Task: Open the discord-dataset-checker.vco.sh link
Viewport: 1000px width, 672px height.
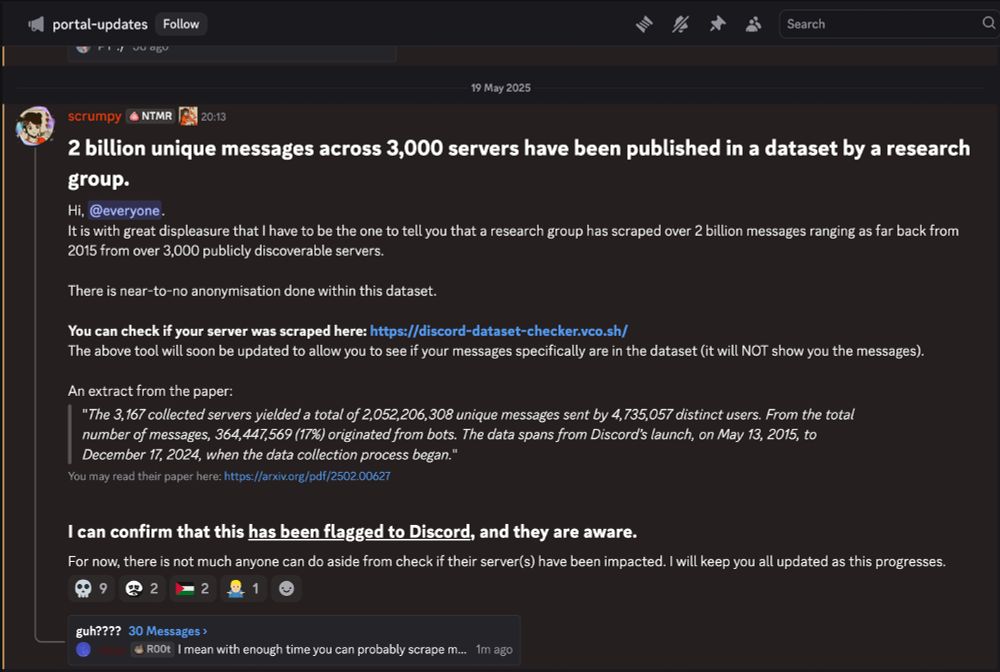Action: (x=499, y=331)
